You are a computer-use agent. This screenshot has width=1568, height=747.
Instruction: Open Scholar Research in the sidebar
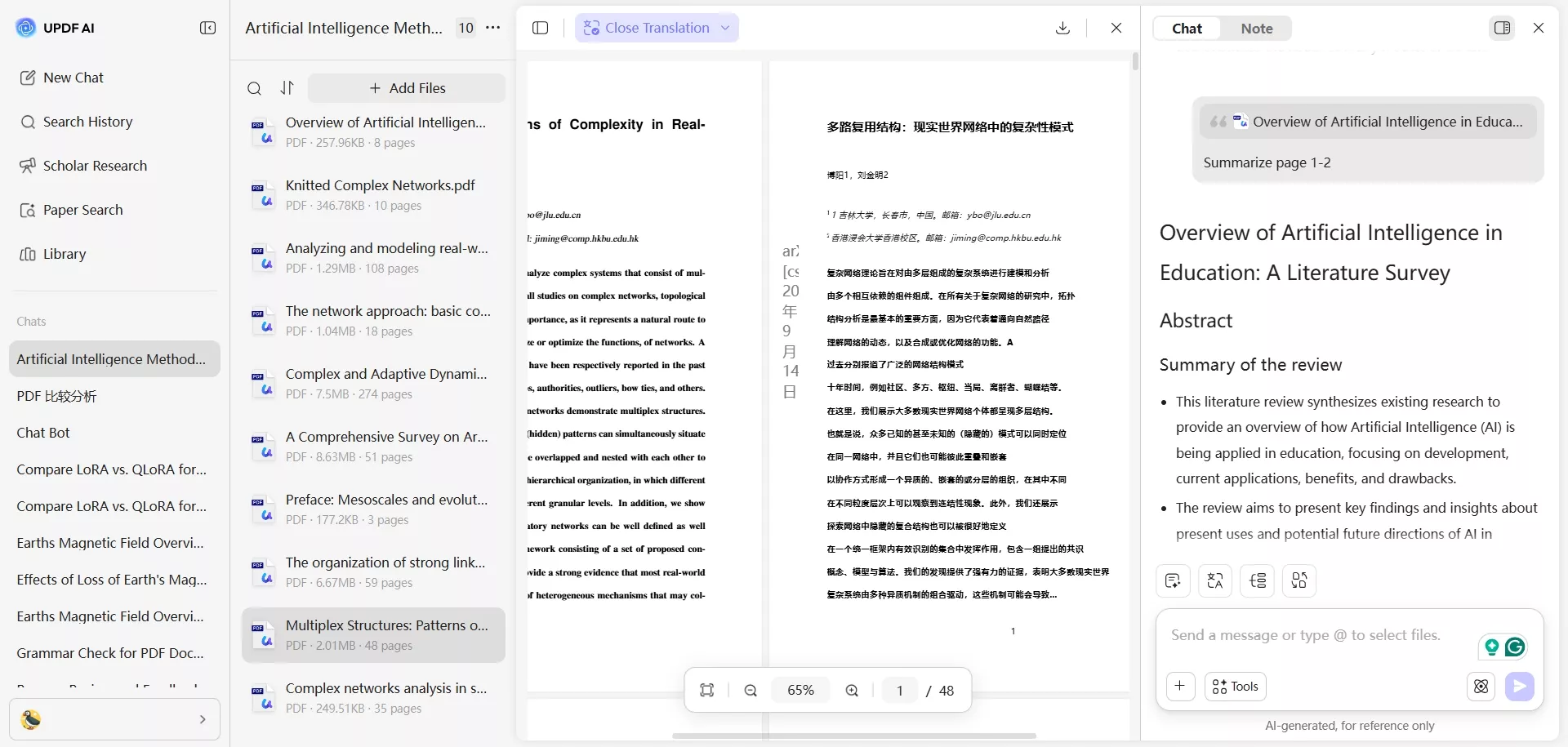pyautogui.click(x=96, y=165)
